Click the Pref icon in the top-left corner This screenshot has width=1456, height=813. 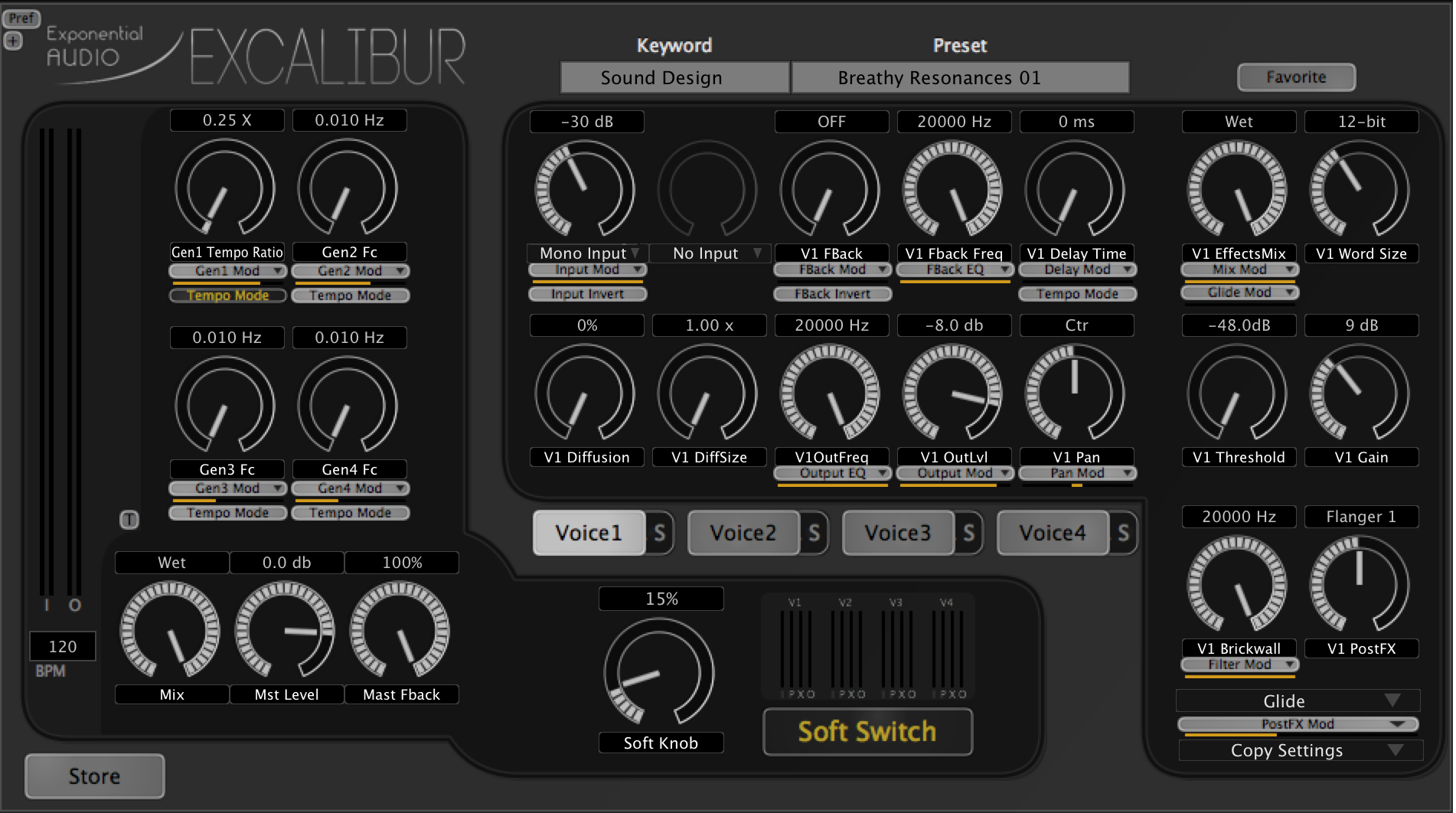tap(23, 18)
